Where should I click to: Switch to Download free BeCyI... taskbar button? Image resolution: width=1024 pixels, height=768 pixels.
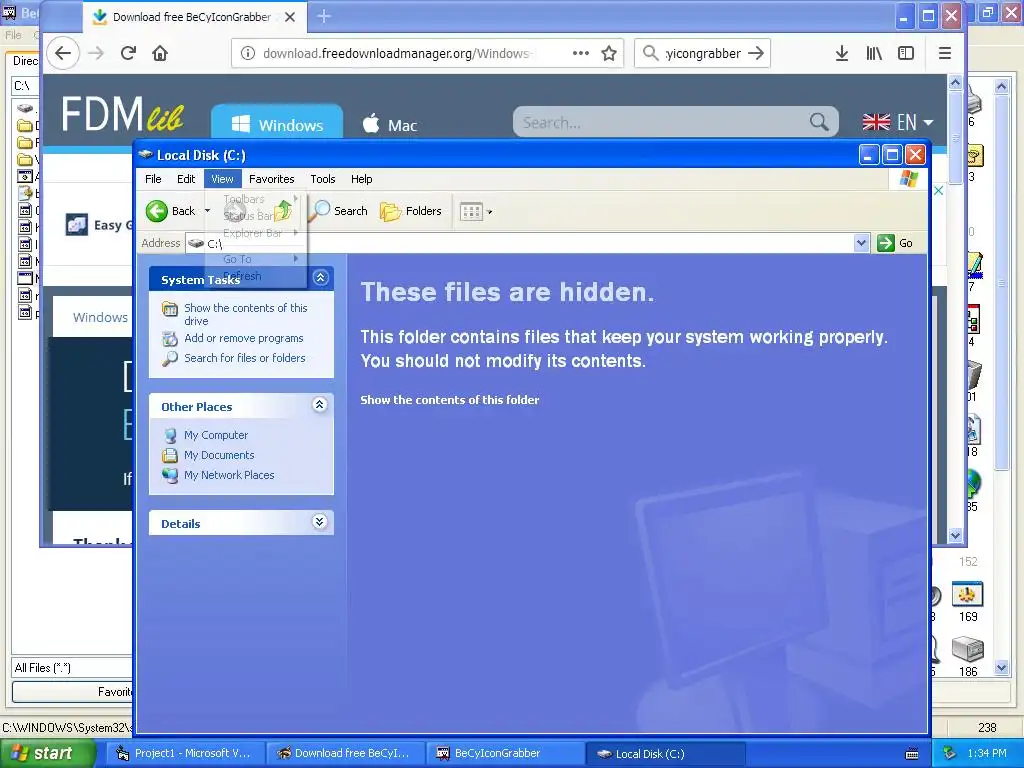click(x=346, y=753)
